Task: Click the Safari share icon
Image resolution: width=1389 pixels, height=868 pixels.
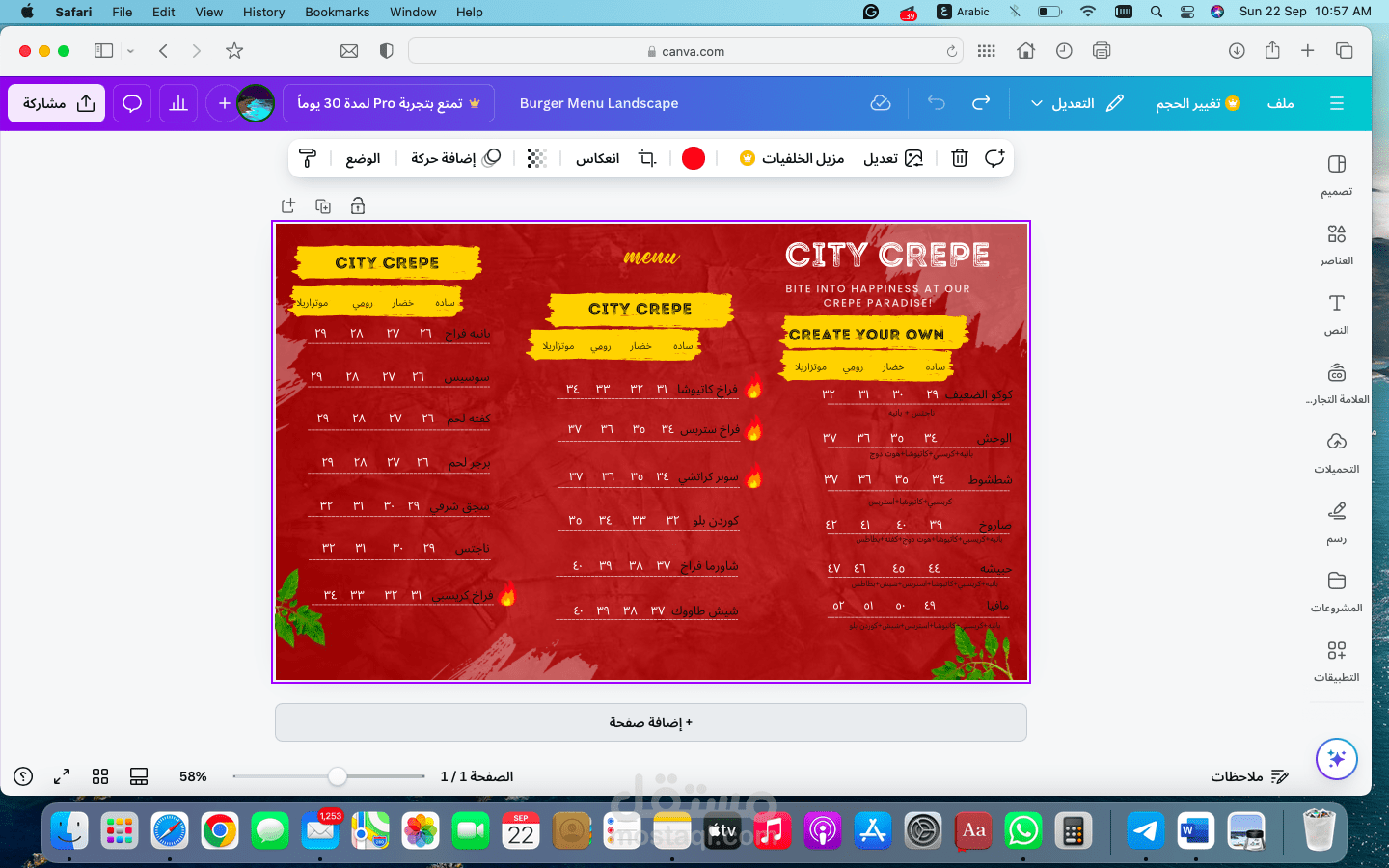Action: pyautogui.click(x=1272, y=51)
